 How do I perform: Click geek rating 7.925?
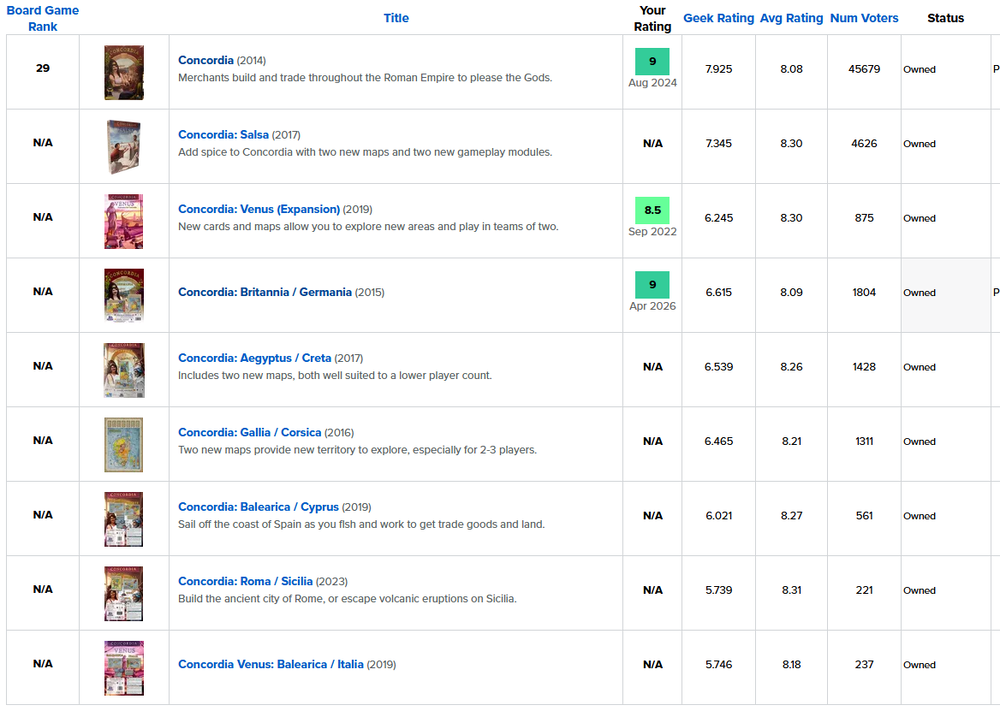(x=719, y=69)
